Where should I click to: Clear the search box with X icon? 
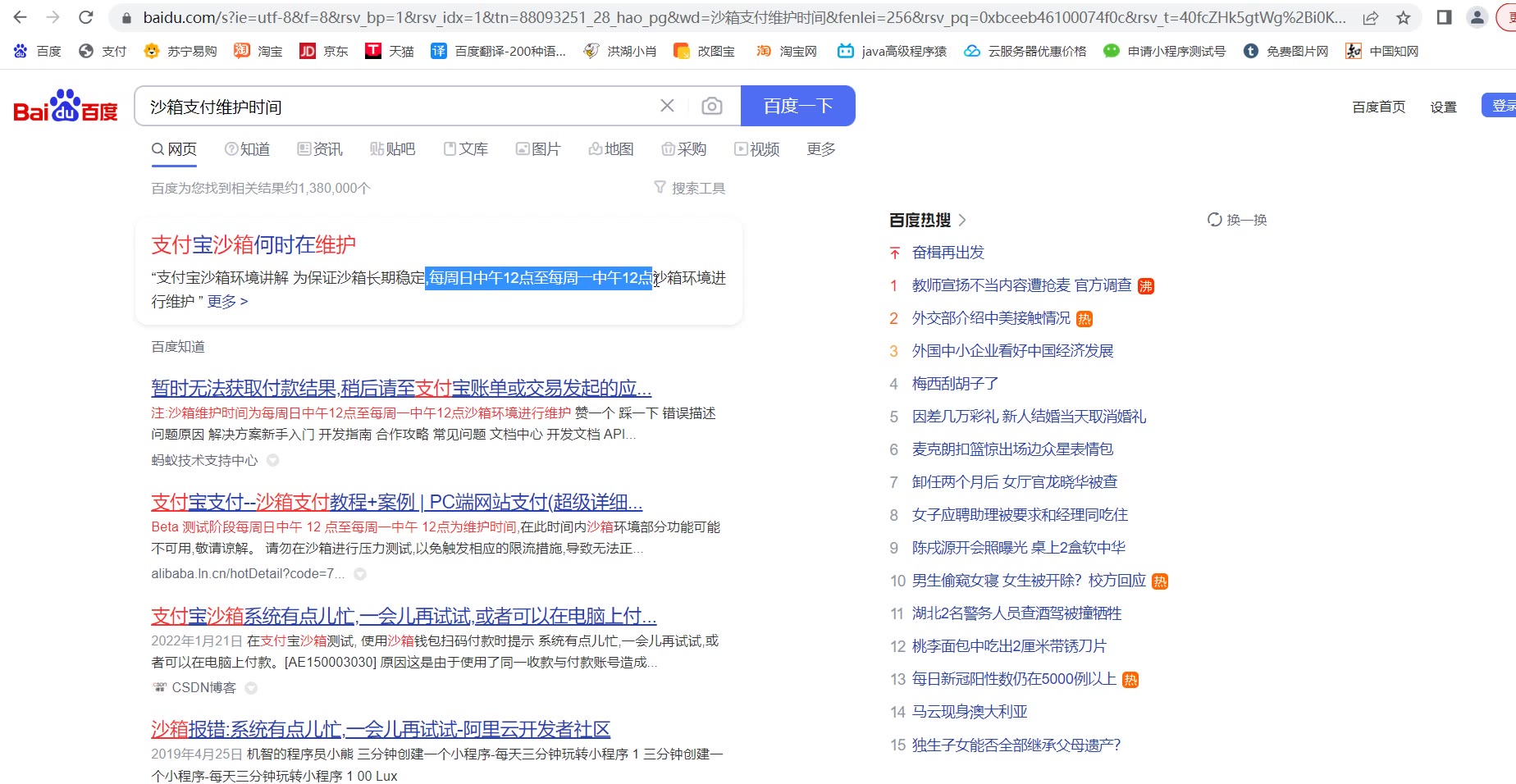(x=667, y=106)
